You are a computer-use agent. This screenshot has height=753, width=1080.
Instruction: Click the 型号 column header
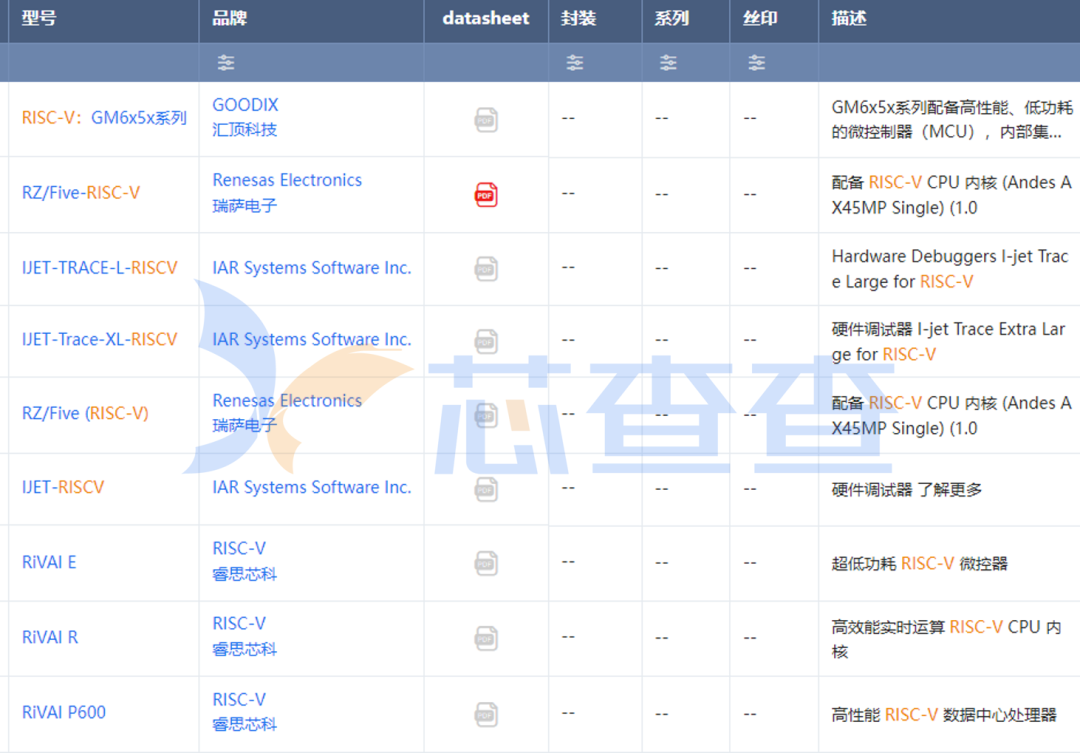(x=39, y=19)
